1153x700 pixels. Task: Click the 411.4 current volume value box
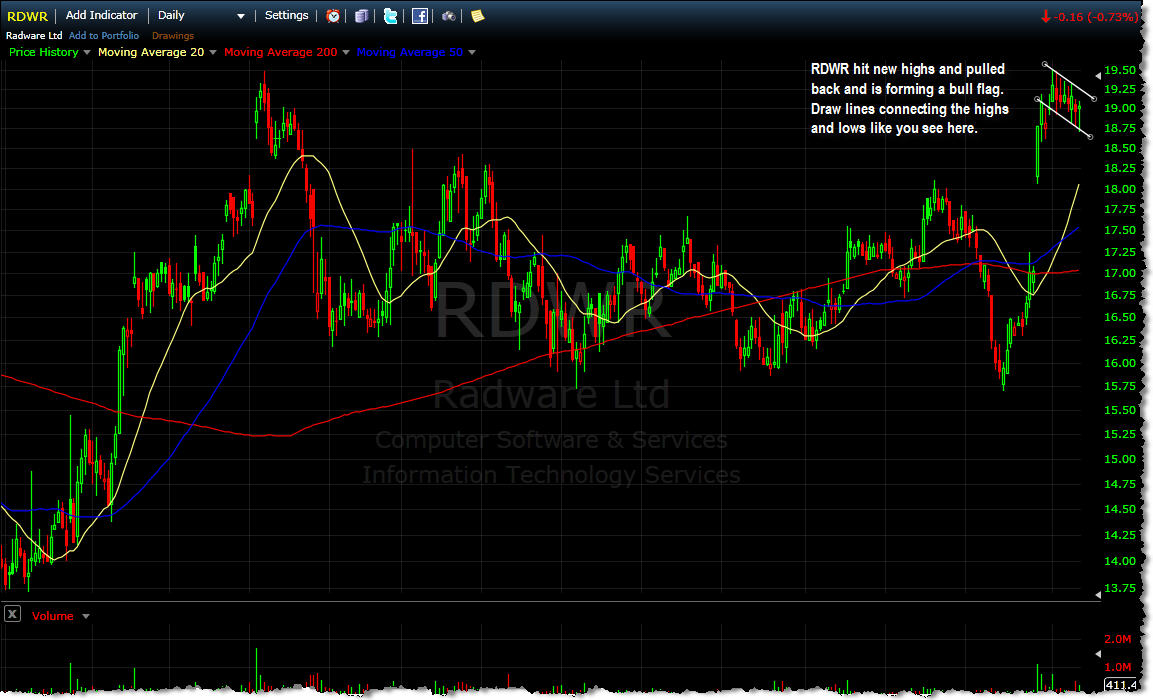tap(1121, 685)
